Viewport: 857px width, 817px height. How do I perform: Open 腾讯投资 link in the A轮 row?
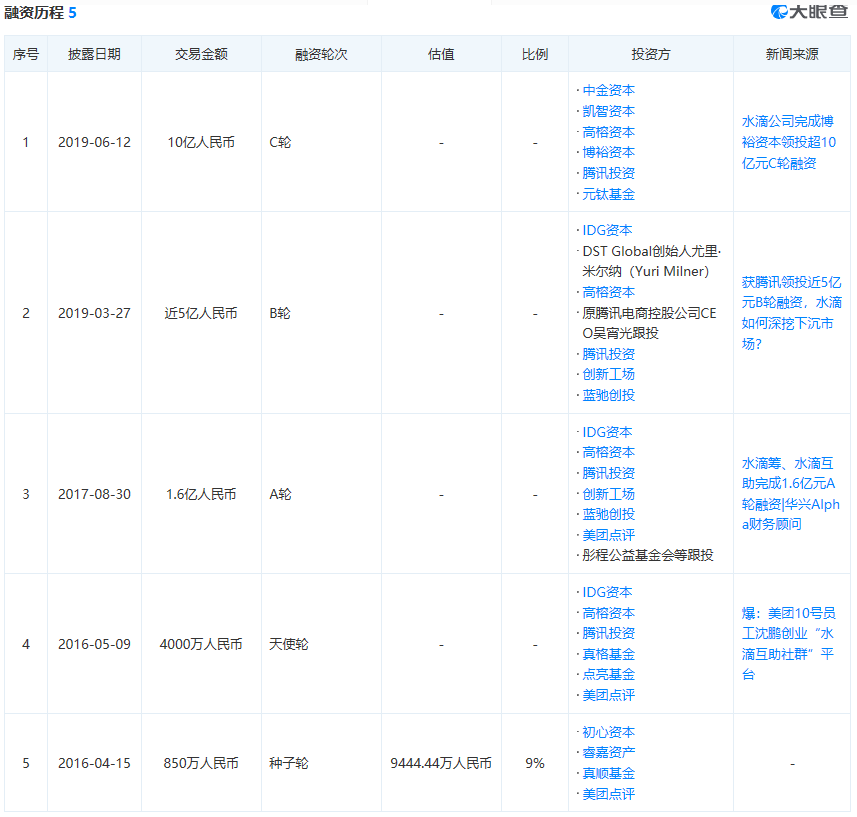[x=608, y=473]
